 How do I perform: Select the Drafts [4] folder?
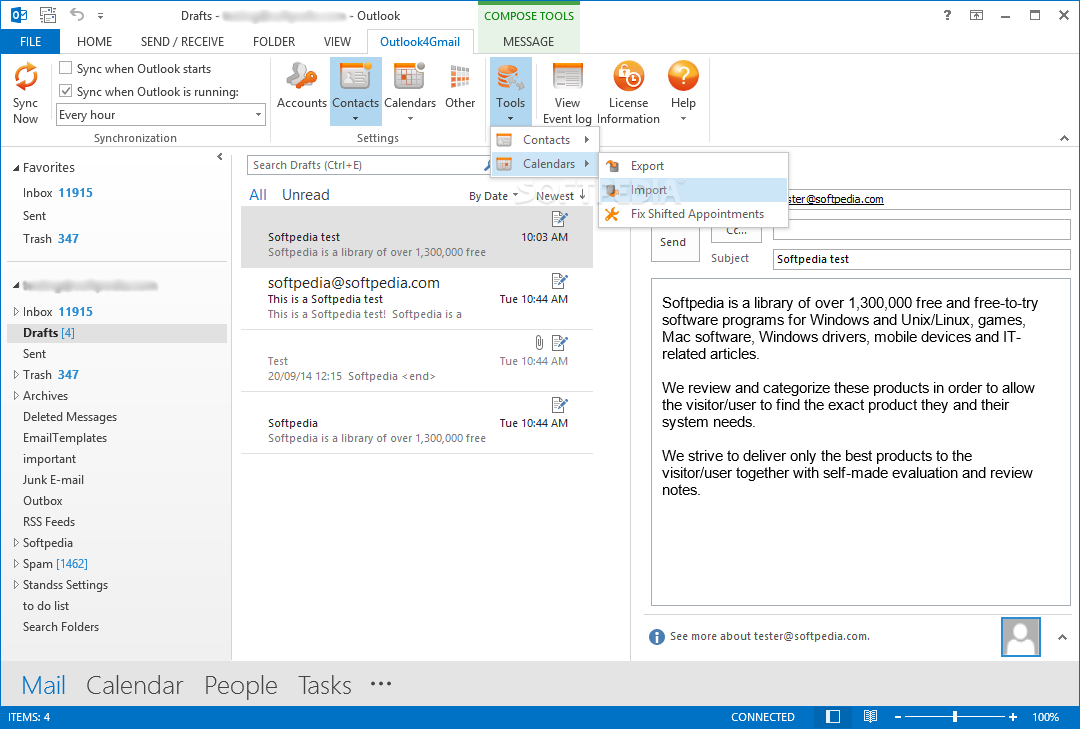pos(117,333)
